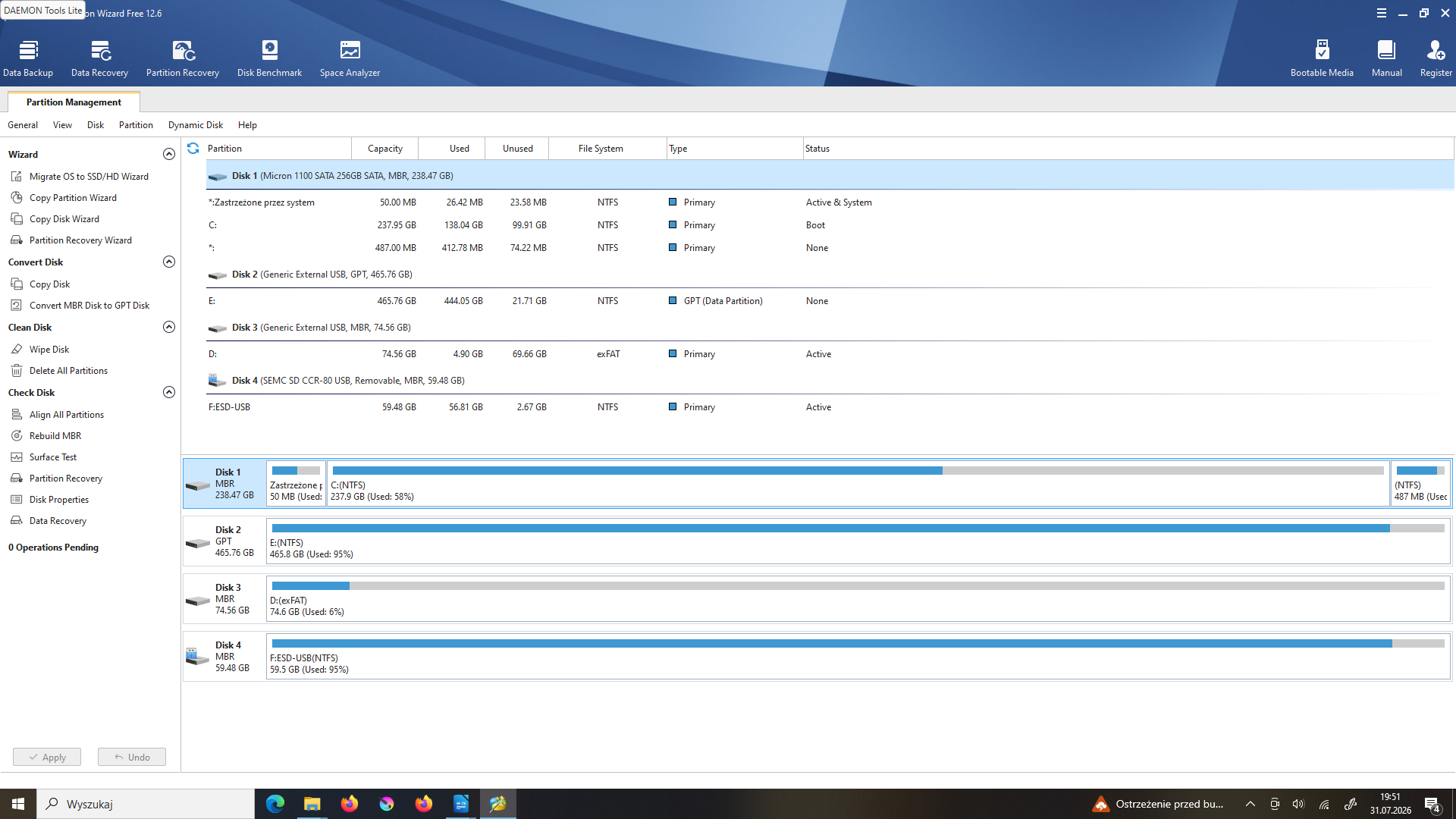Open the Manual

click(1386, 58)
